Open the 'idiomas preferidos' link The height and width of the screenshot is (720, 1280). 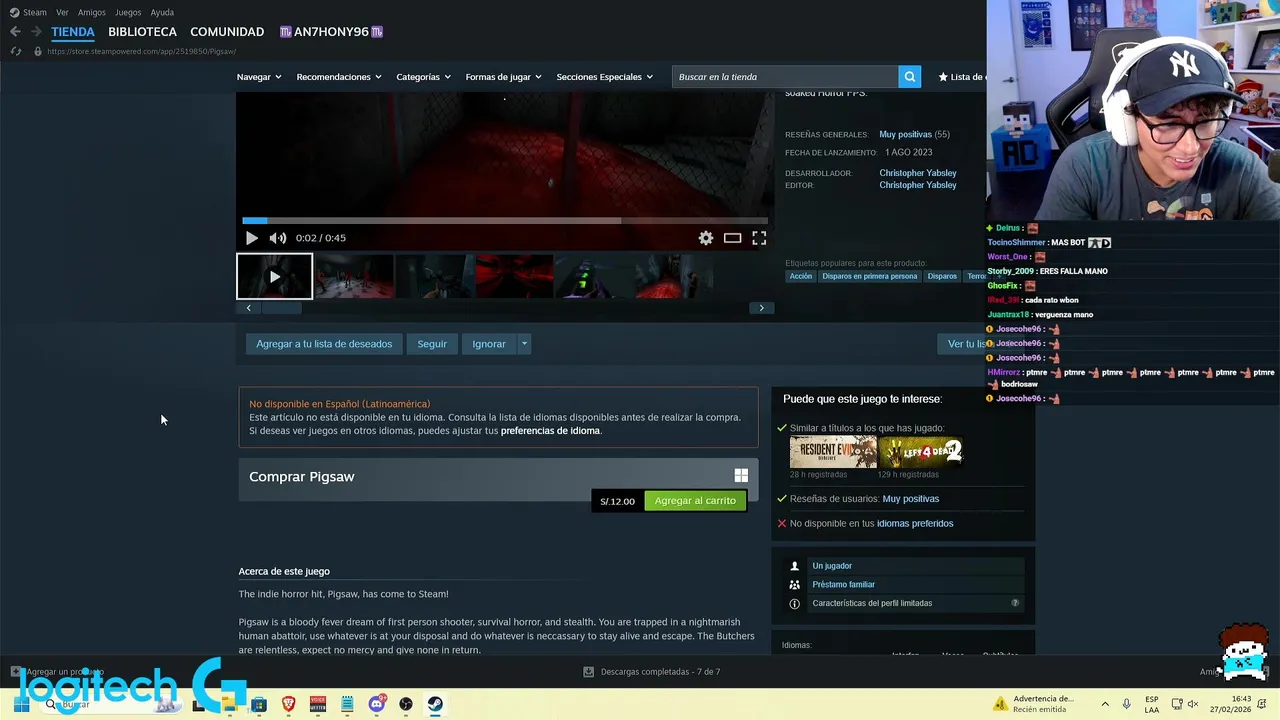click(915, 523)
